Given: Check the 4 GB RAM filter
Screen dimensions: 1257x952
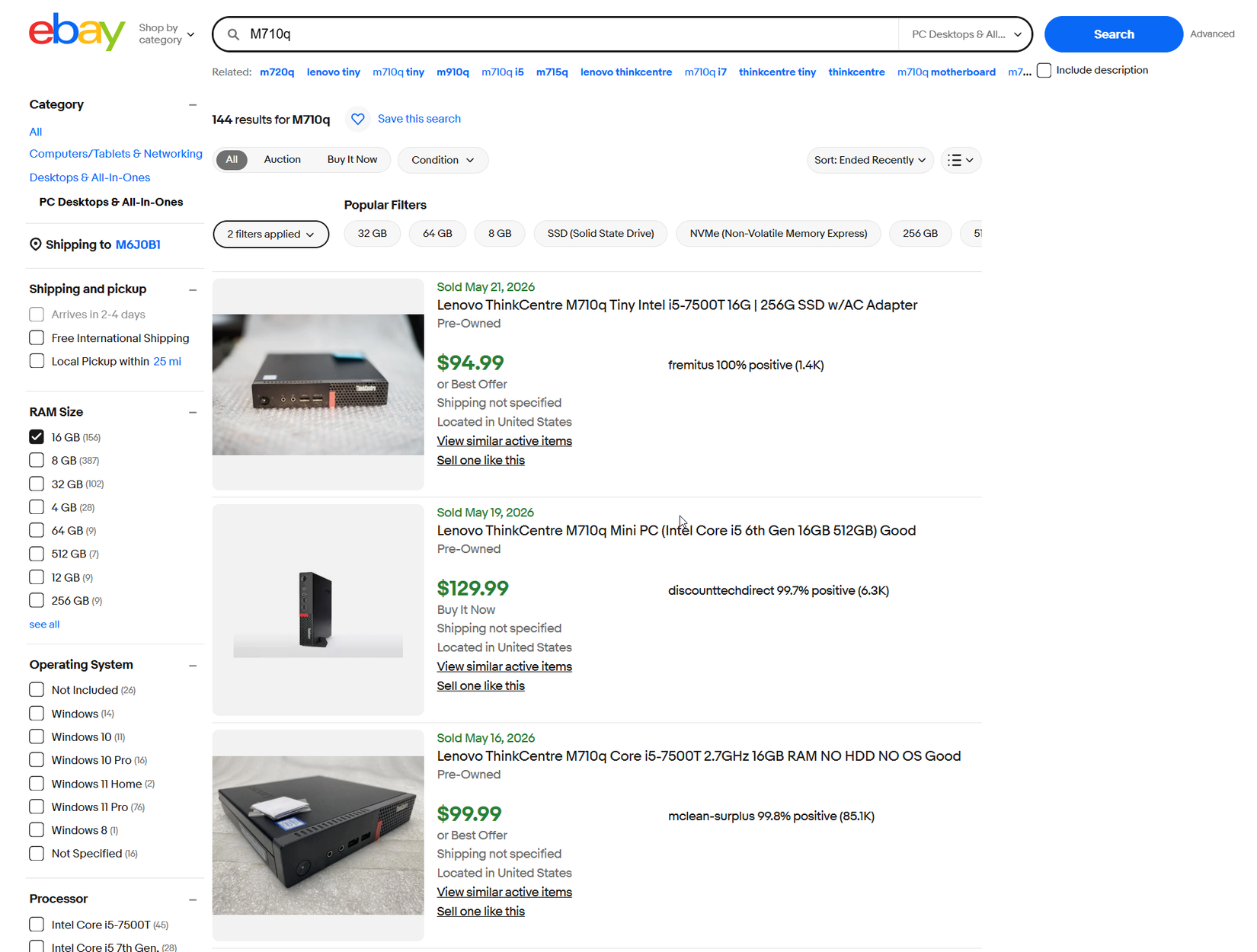Looking at the screenshot, I should tap(37, 507).
